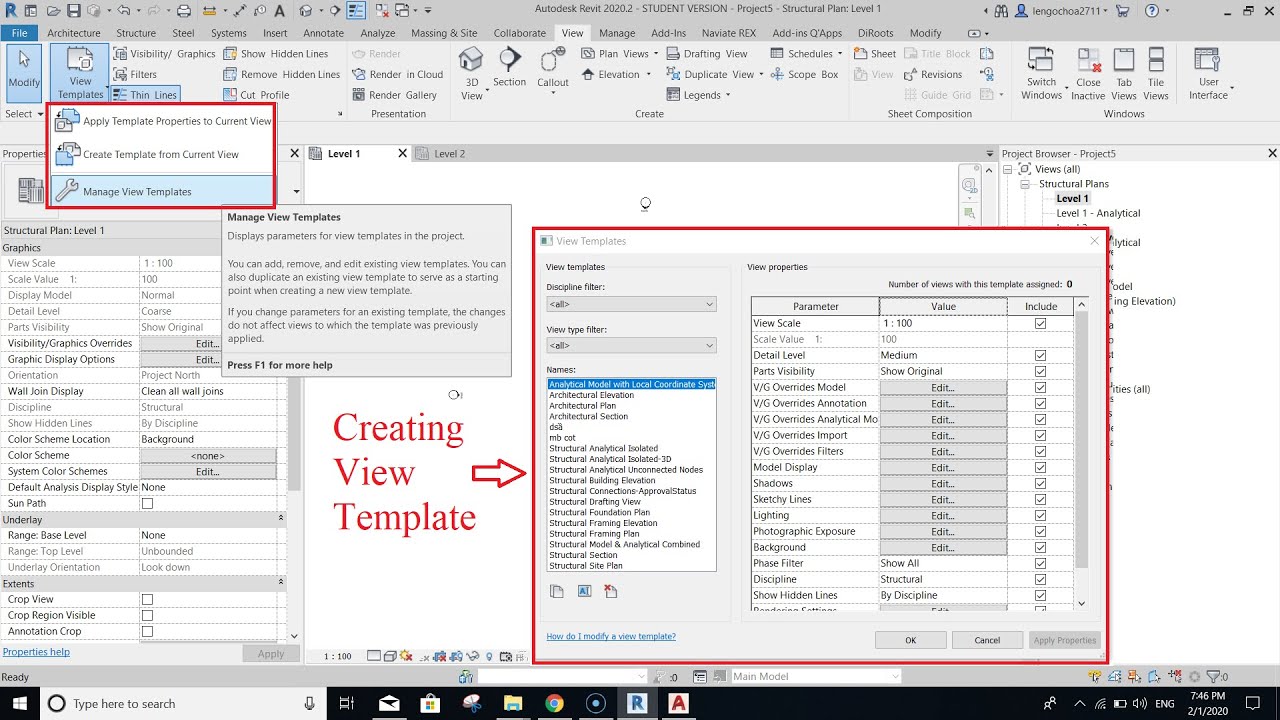Uncheck Include for Detail Level
Image resolution: width=1280 pixels, height=720 pixels.
(x=1041, y=355)
